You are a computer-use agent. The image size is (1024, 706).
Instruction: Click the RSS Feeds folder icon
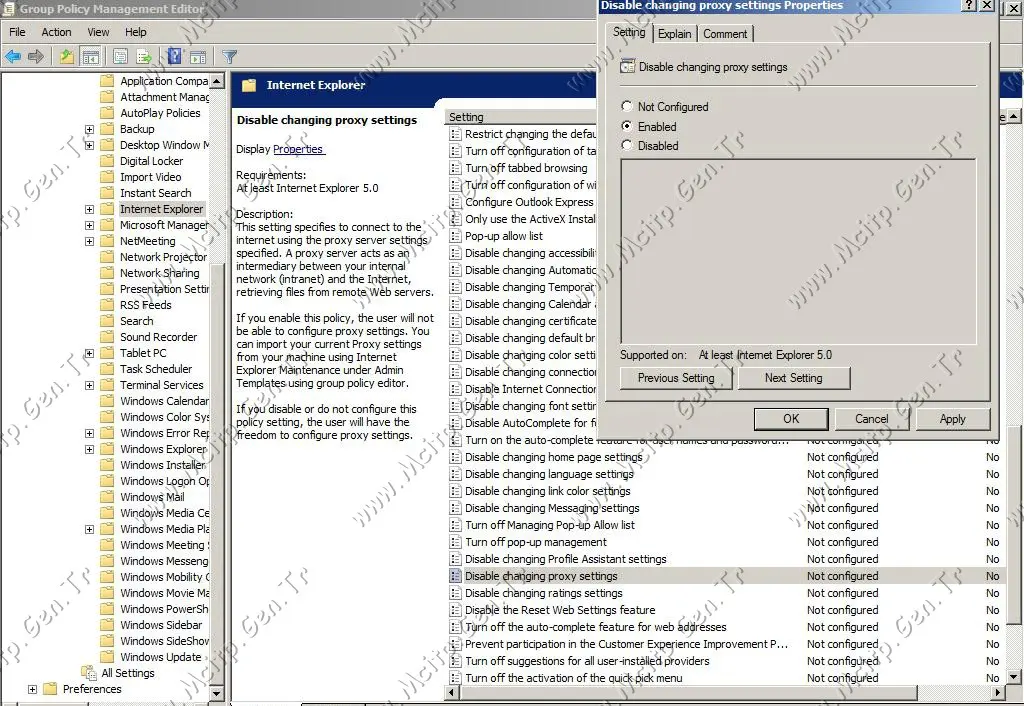tap(107, 305)
